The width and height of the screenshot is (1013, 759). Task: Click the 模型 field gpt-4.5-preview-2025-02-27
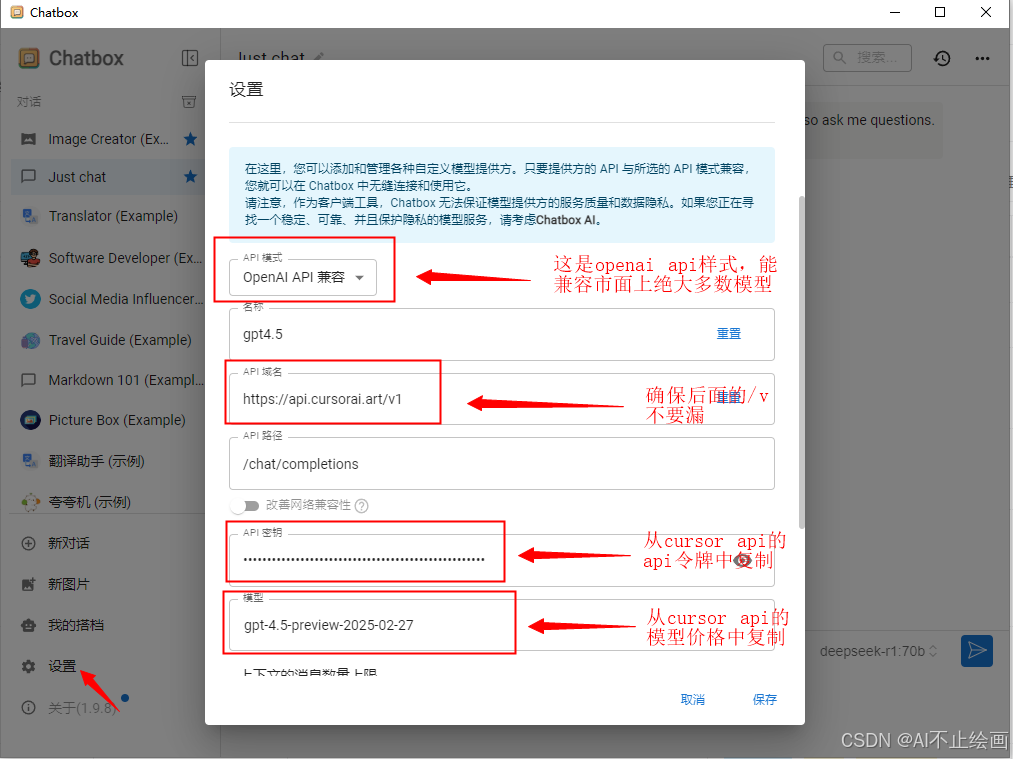tap(501, 625)
